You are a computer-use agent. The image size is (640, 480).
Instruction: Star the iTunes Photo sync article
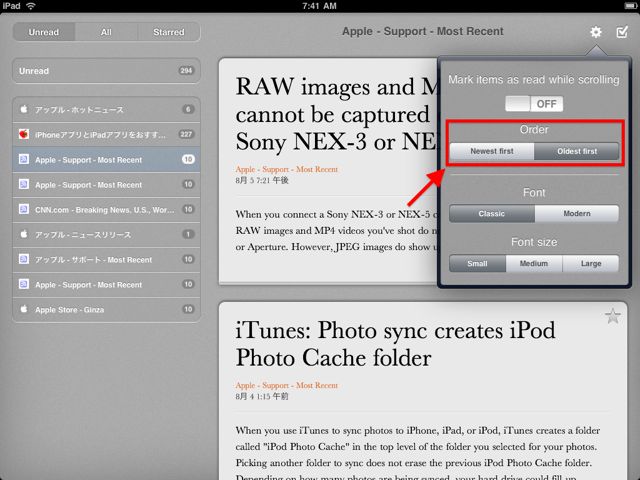point(613,316)
